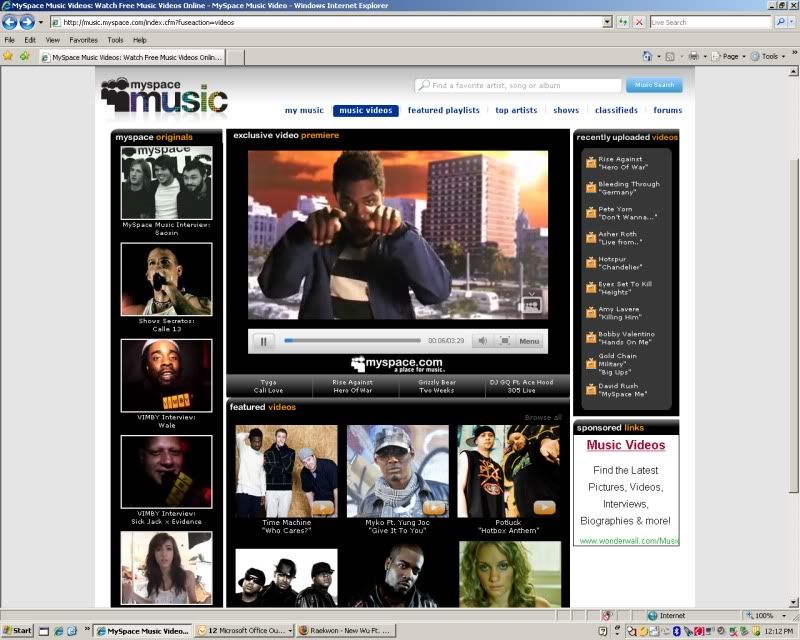This screenshot has width=800, height=640.
Task: Play Potluck Hotbox Anthem featured video
Action: (x=509, y=471)
